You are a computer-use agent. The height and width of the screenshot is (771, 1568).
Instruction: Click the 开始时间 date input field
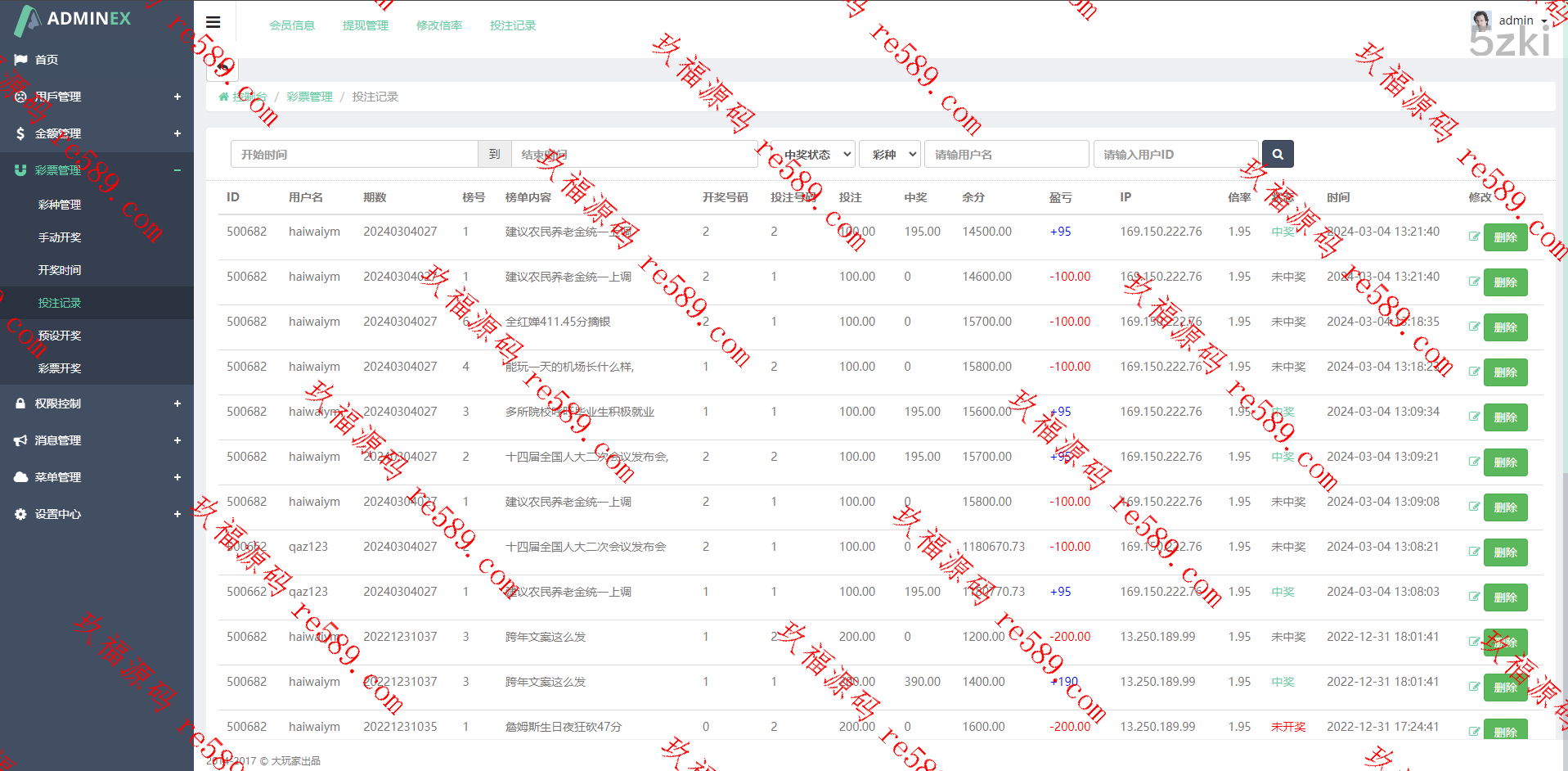click(x=353, y=154)
